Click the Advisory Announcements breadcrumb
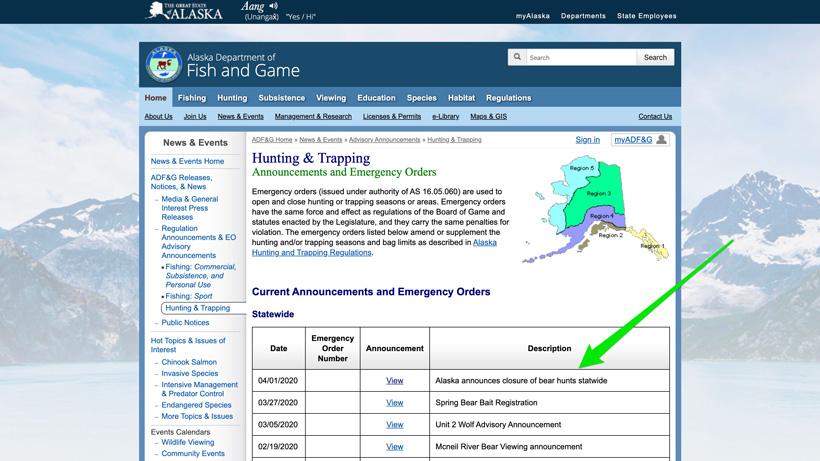 384,140
